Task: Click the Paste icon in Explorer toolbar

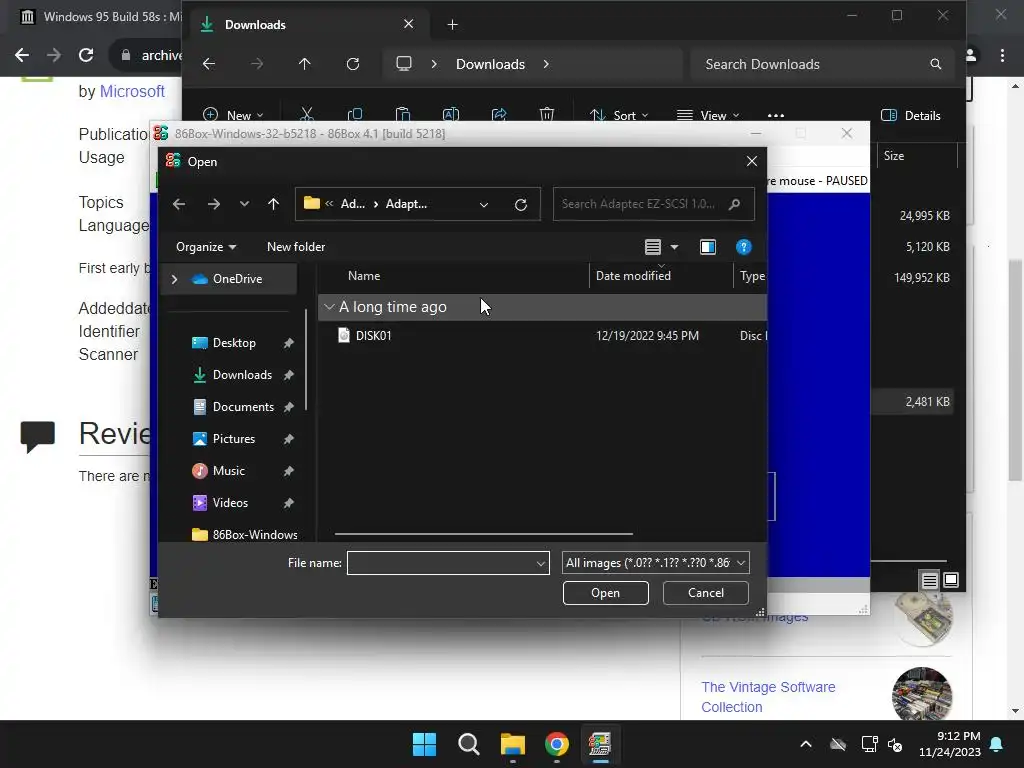Action: [x=403, y=115]
